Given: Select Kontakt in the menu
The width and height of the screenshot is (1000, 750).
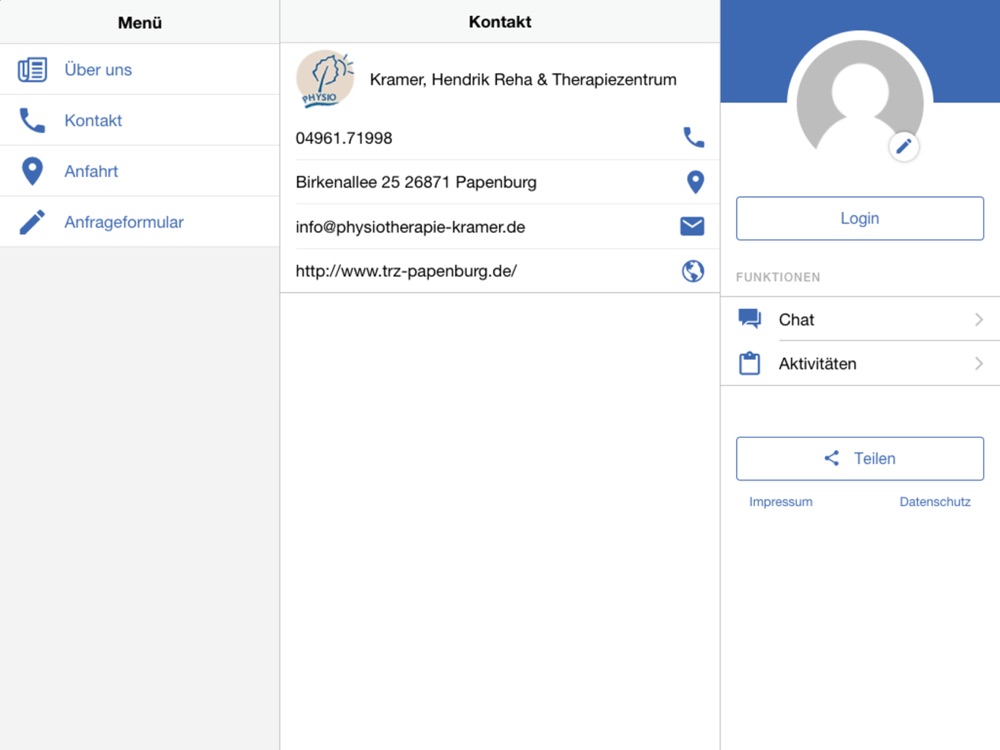Looking at the screenshot, I should 140,120.
